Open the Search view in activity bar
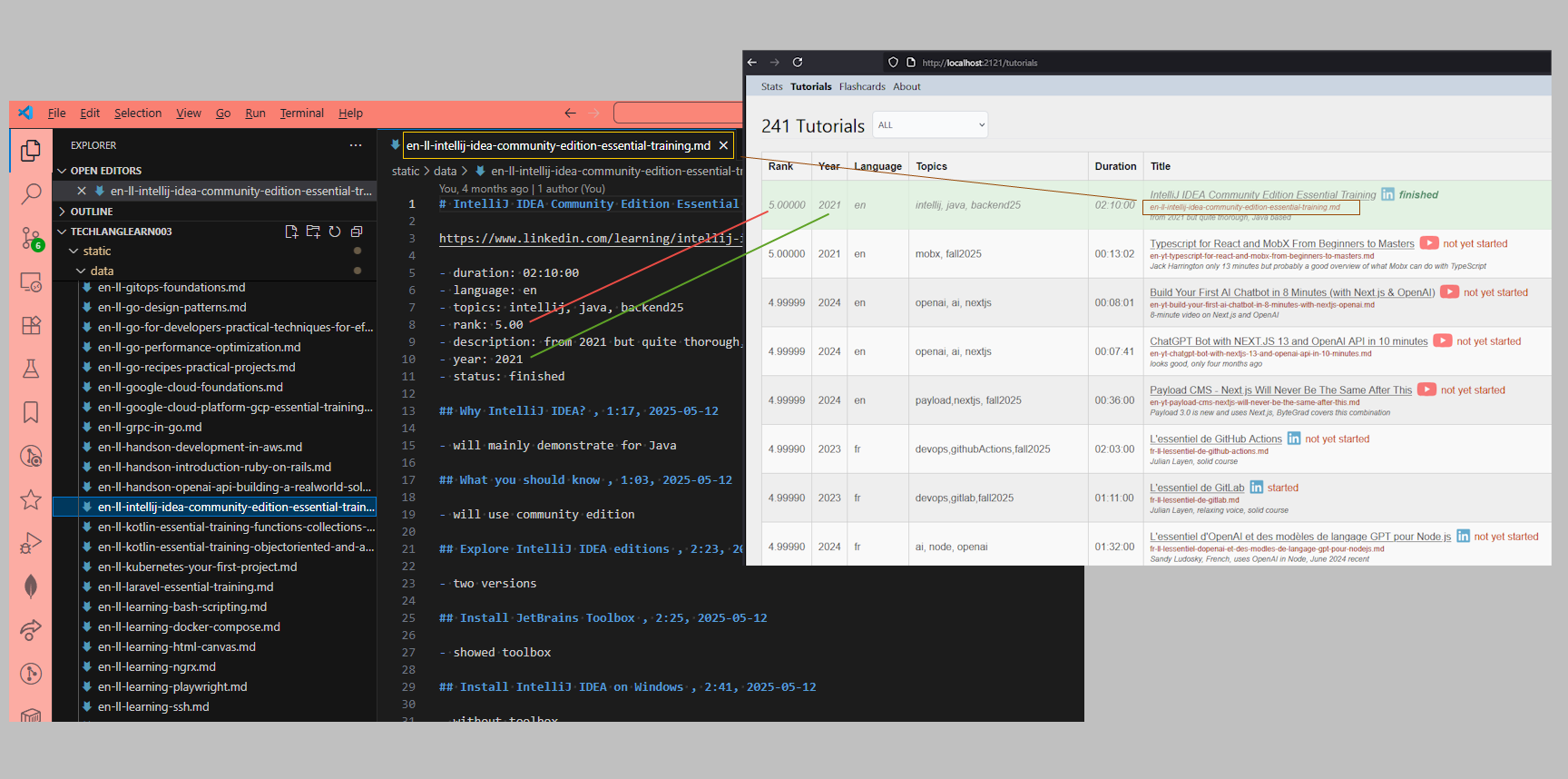The image size is (1568, 779). click(x=31, y=193)
